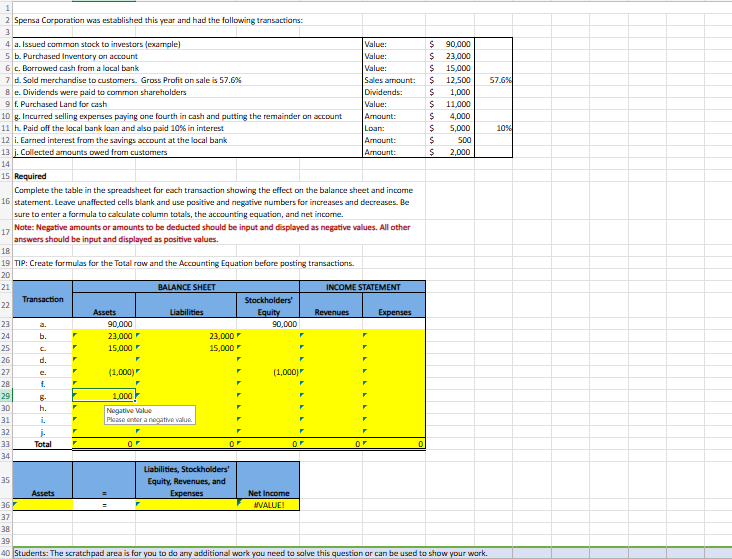Click transaction 'a. Issued common stock to investors'
Image resolution: width=732 pixels, height=559 pixels.
[97, 44]
